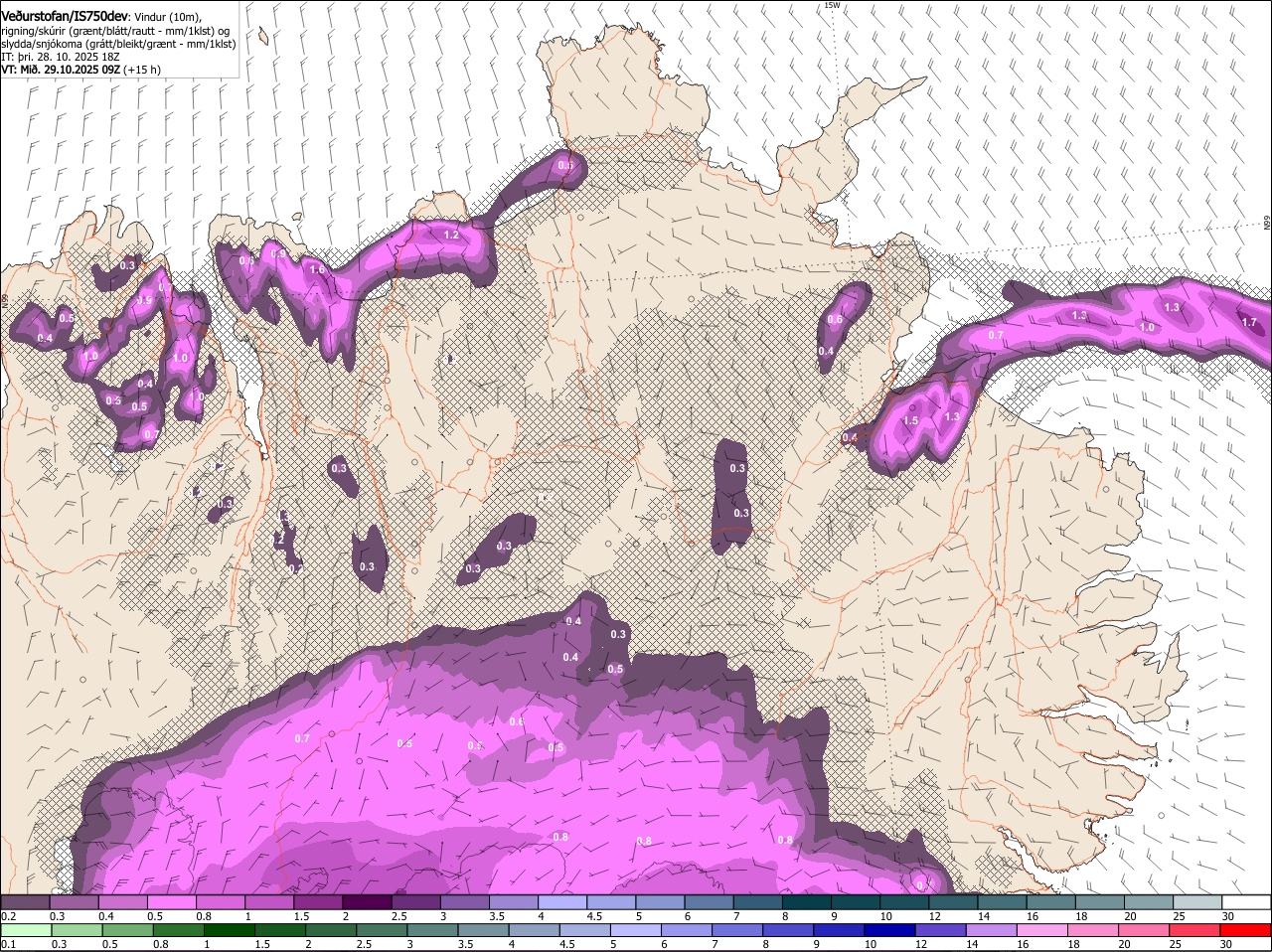Image resolution: width=1272 pixels, height=952 pixels.
Task: Click the darkest green 1 rain scale swatch
Action: pyautogui.click(x=229, y=930)
